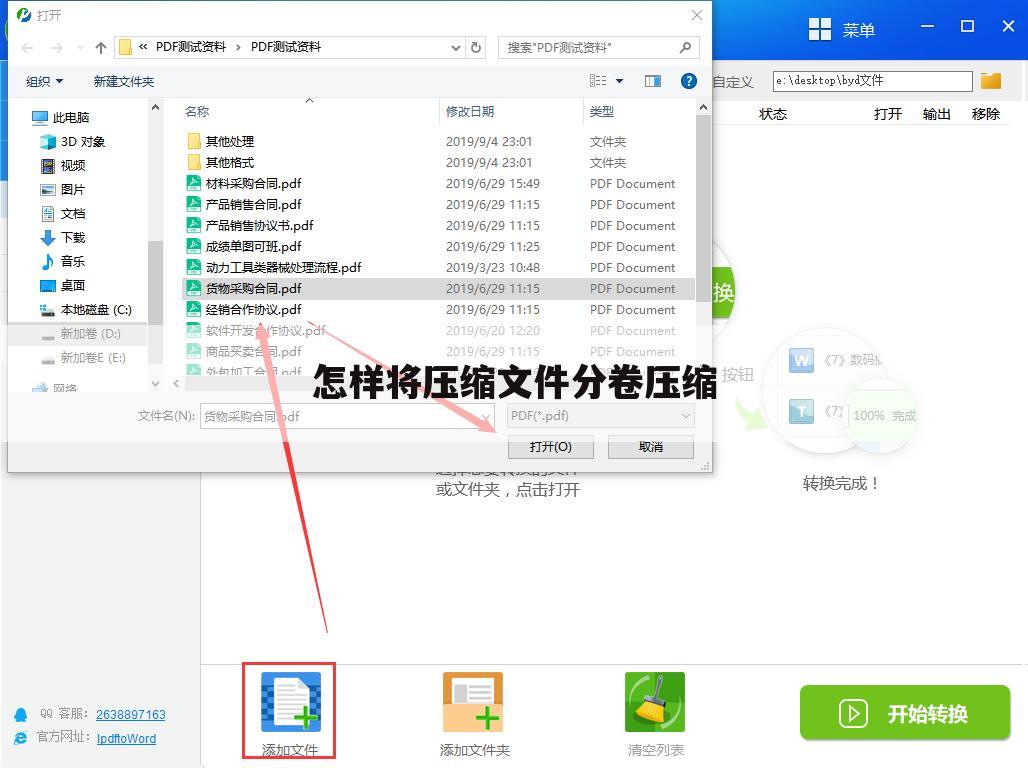Click the 移除 column header in converter
Viewport: 1028px width, 768px height.
click(985, 114)
